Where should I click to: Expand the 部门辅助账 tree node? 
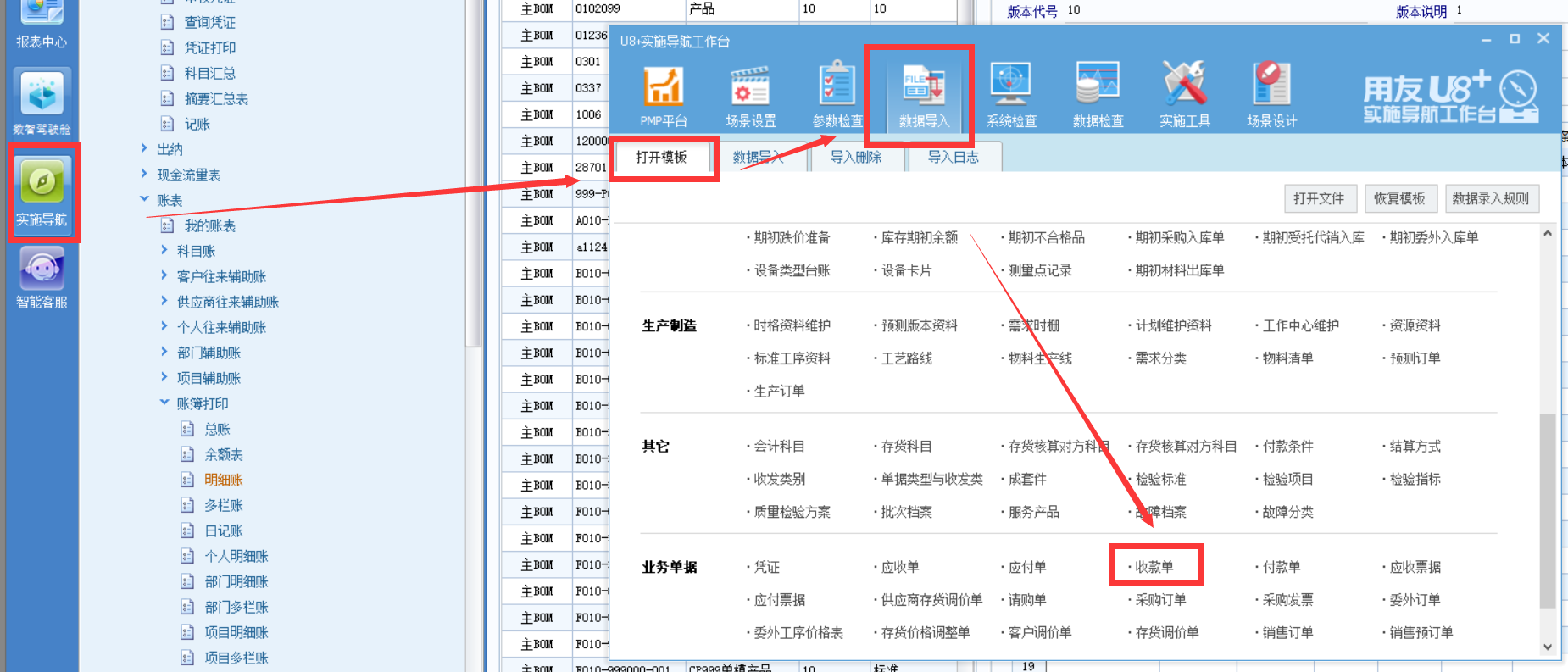164,352
